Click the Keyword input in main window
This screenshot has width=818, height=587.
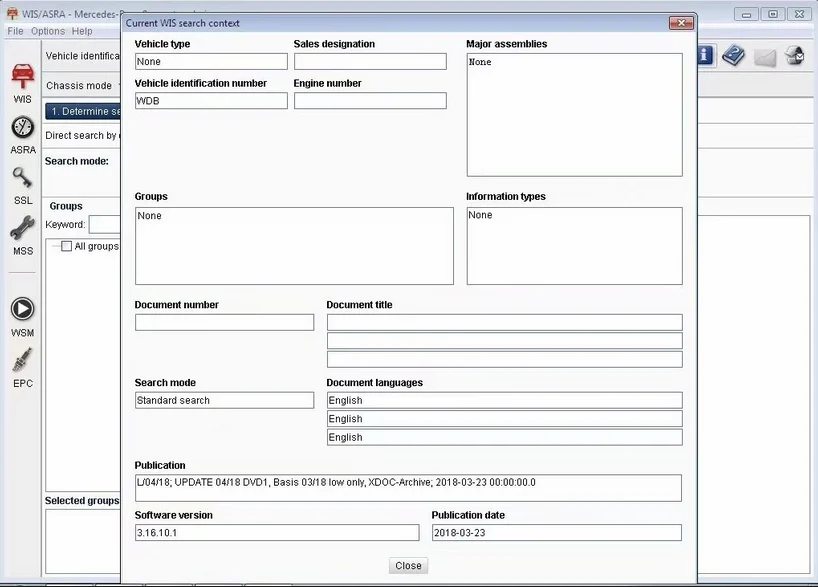pyautogui.click(x=105, y=224)
